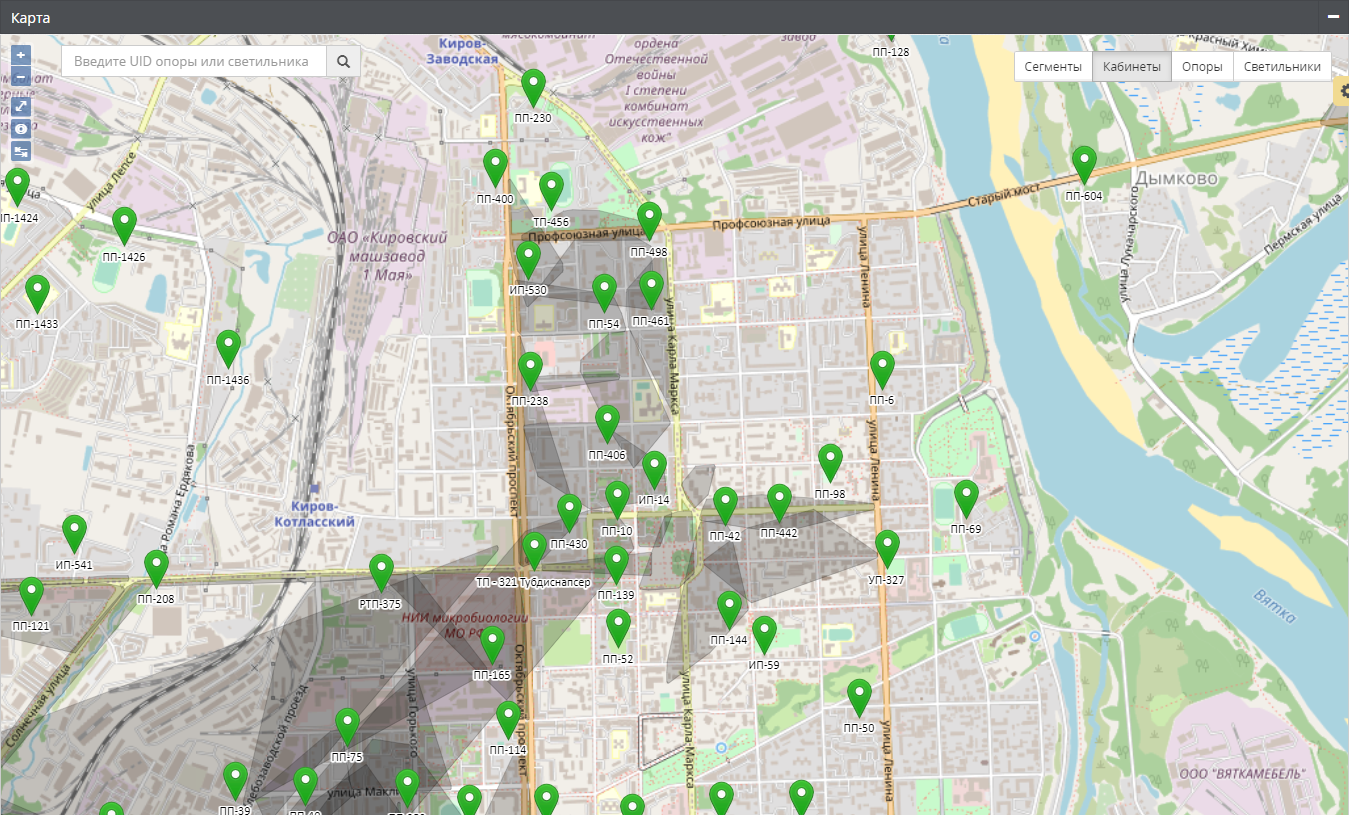Select the РТП-375 cabinet marker
This screenshot has height=815, width=1349.
pos(381,572)
